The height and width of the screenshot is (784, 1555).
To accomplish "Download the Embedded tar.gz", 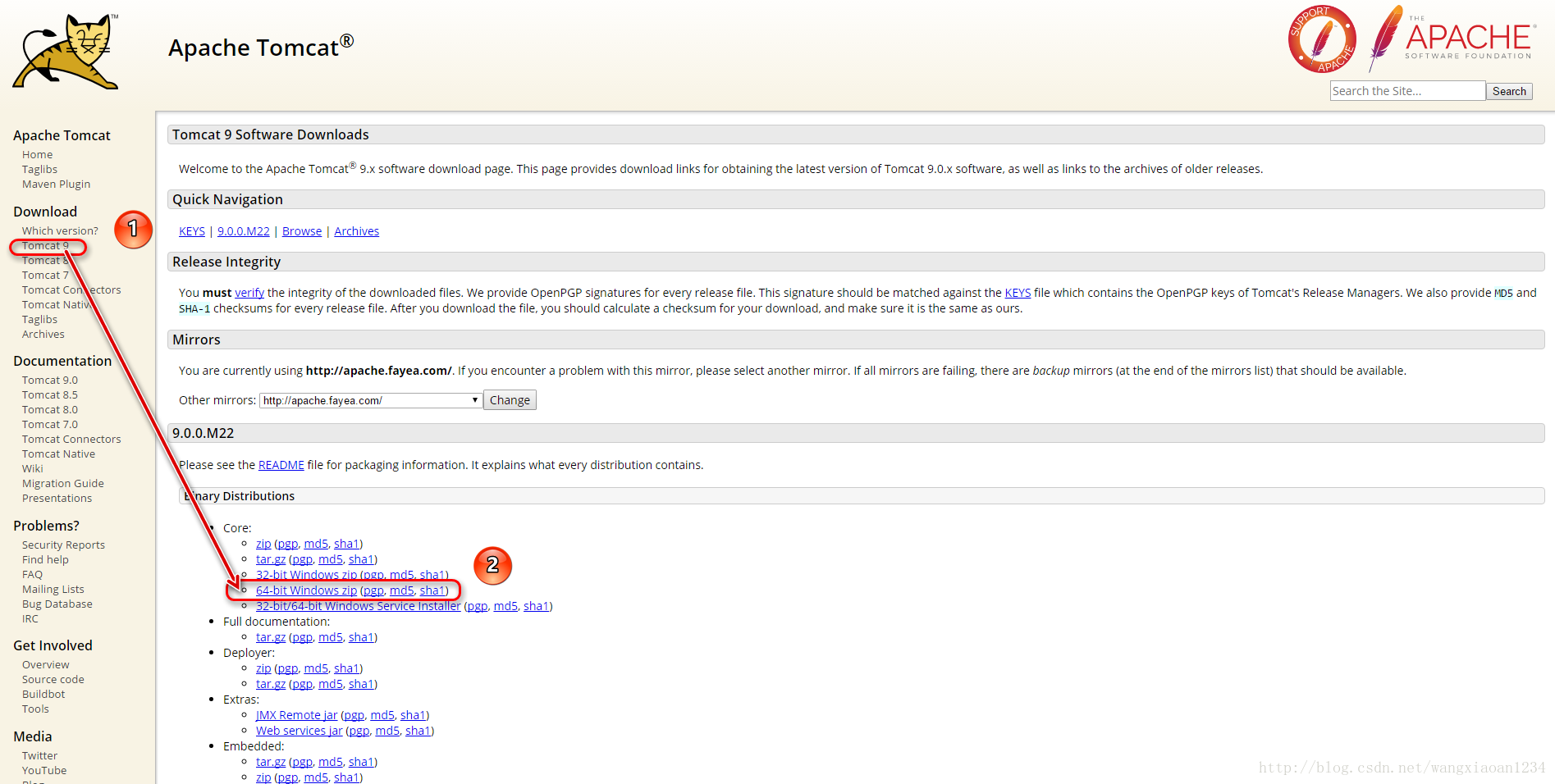I will tap(271, 762).
